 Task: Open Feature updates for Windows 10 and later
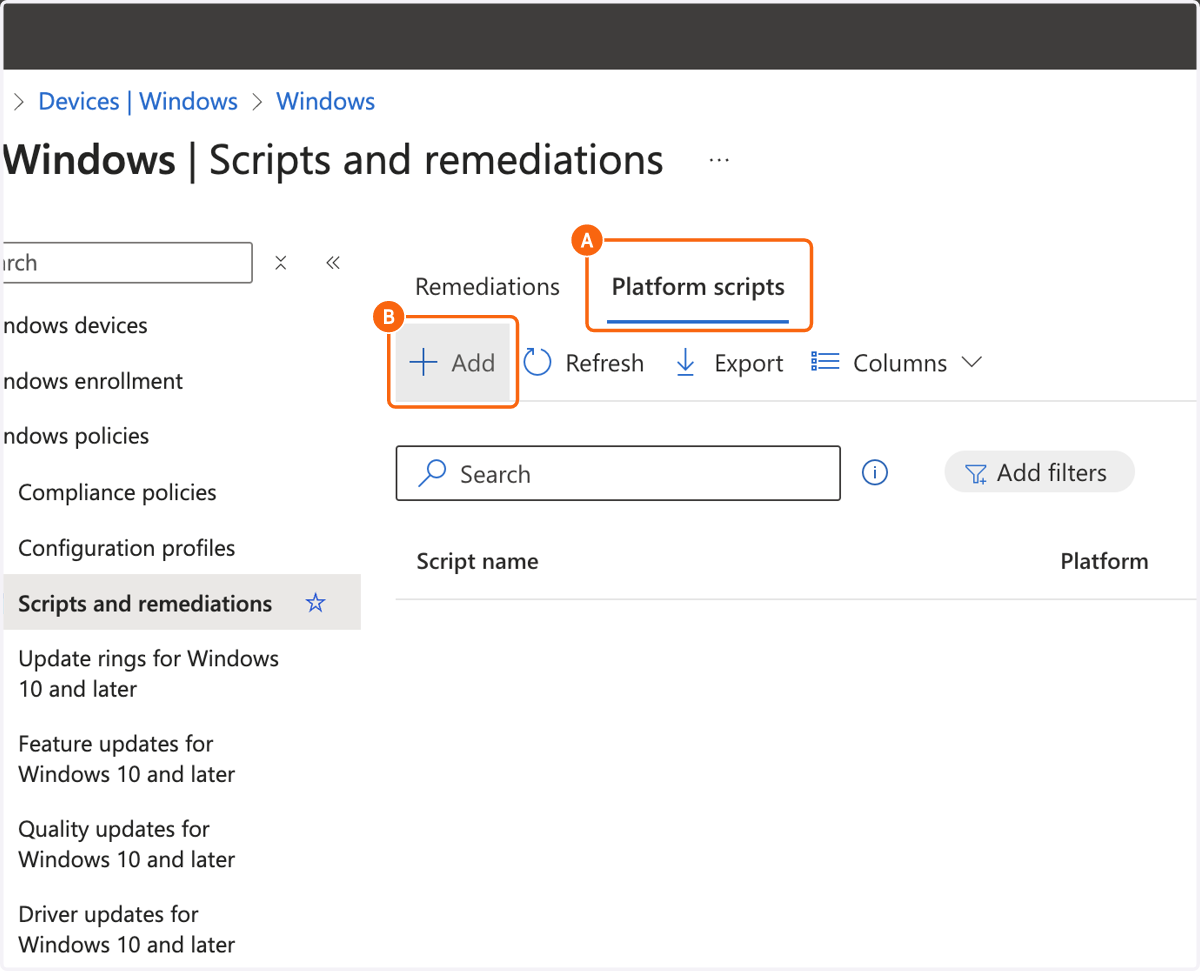coord(127,759)
